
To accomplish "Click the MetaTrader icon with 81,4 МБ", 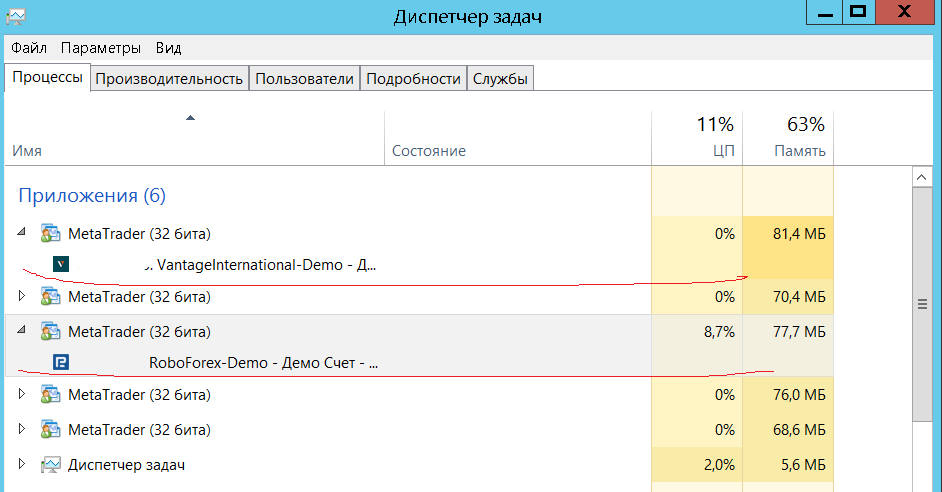I will click(50, 234).
